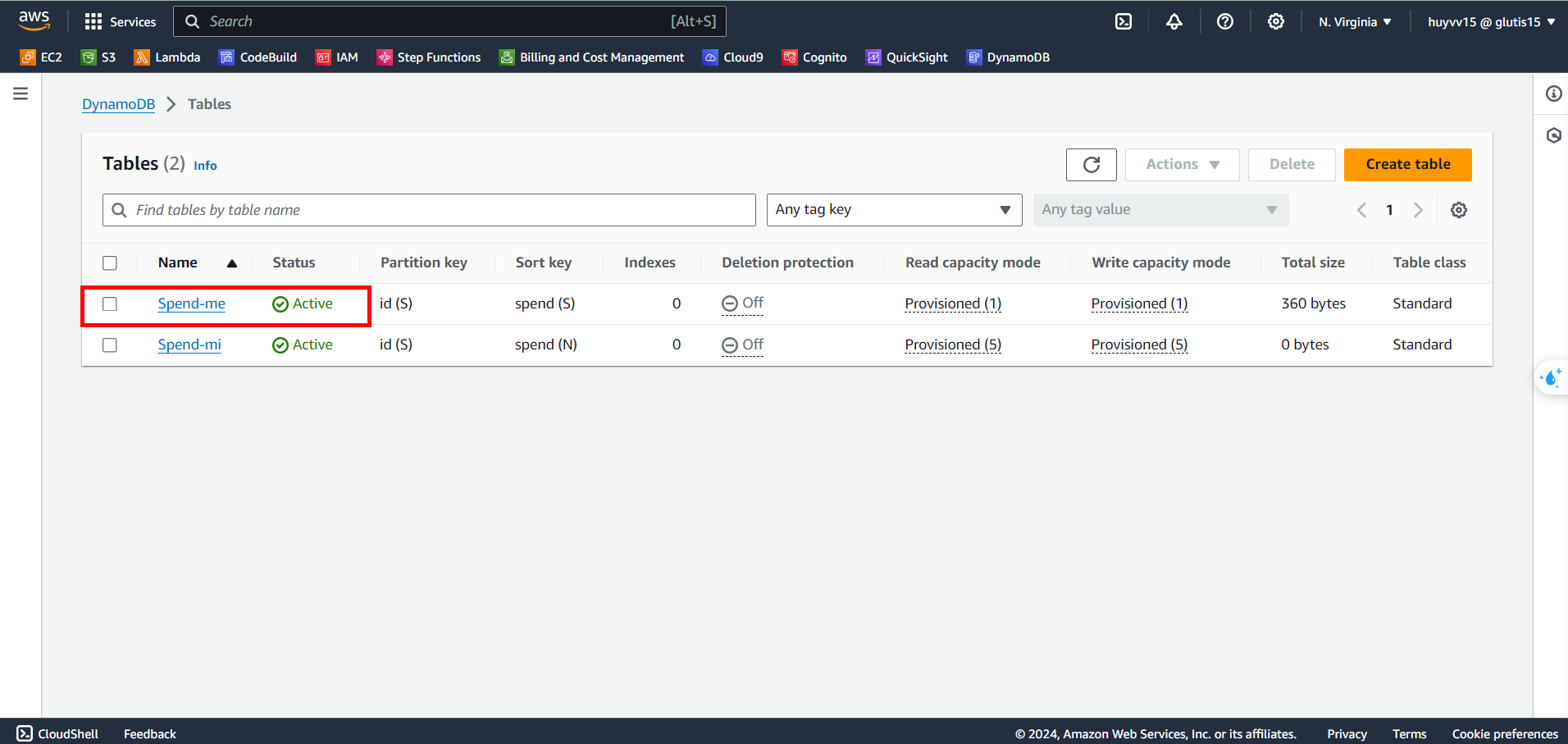Click the Status column header
This screenshot has height=744, width=1568.
click(x=294, y=262)
